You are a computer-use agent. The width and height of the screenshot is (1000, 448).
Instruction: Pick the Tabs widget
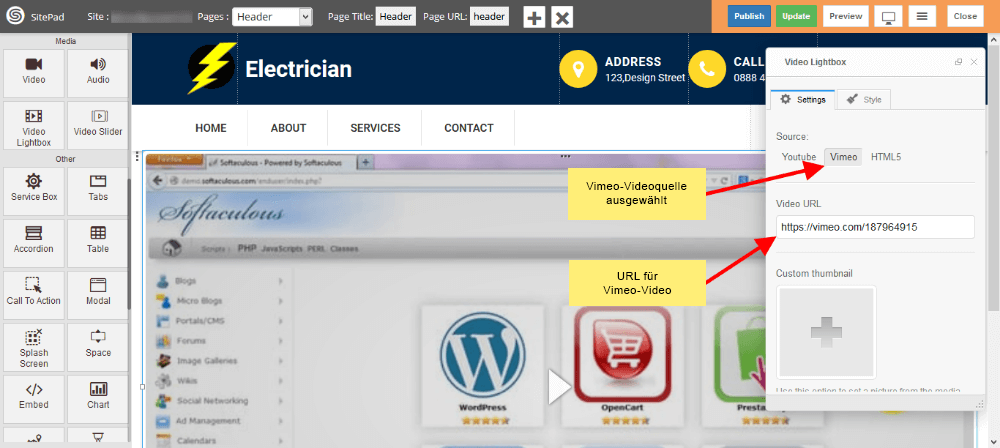(x=98, y=191)
